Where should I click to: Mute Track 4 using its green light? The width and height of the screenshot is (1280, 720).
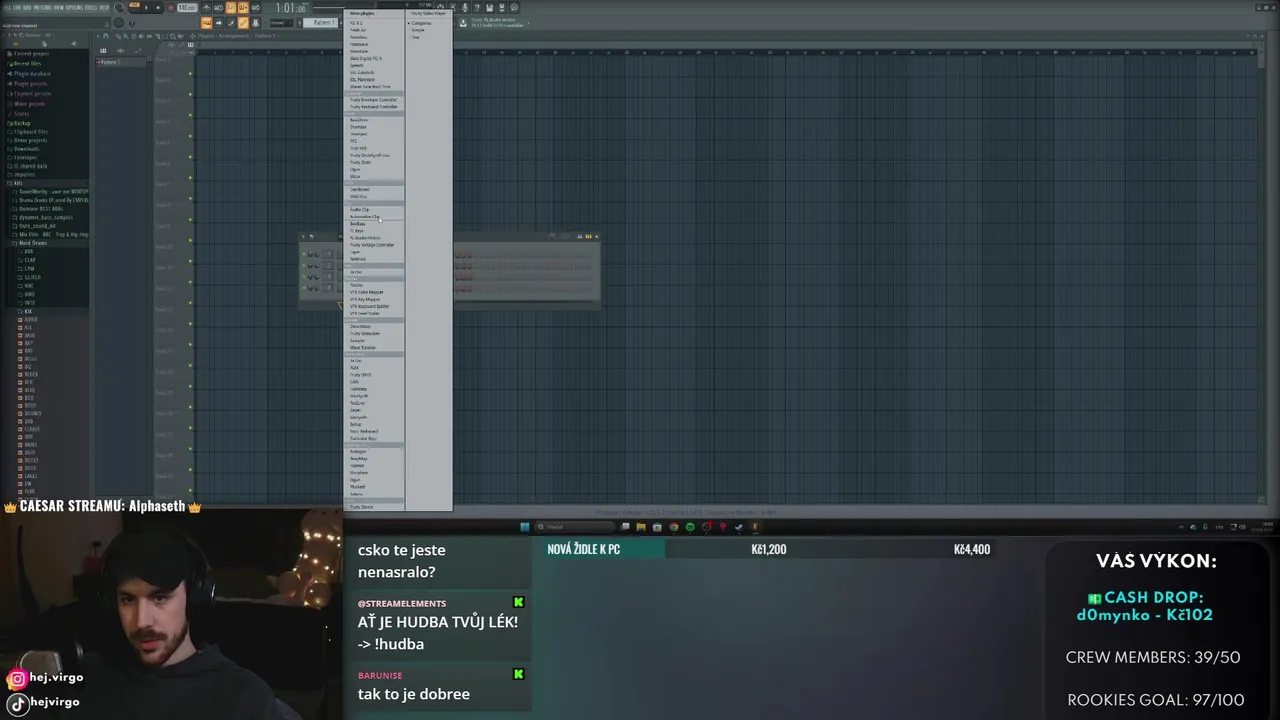(190, 136)
